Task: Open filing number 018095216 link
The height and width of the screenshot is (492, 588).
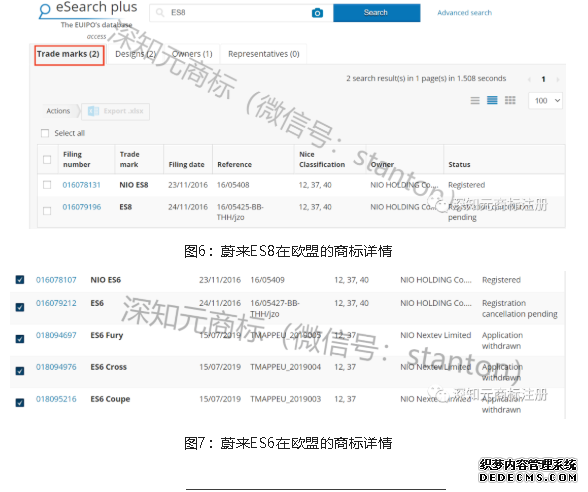Action: (x=56, y=399)
